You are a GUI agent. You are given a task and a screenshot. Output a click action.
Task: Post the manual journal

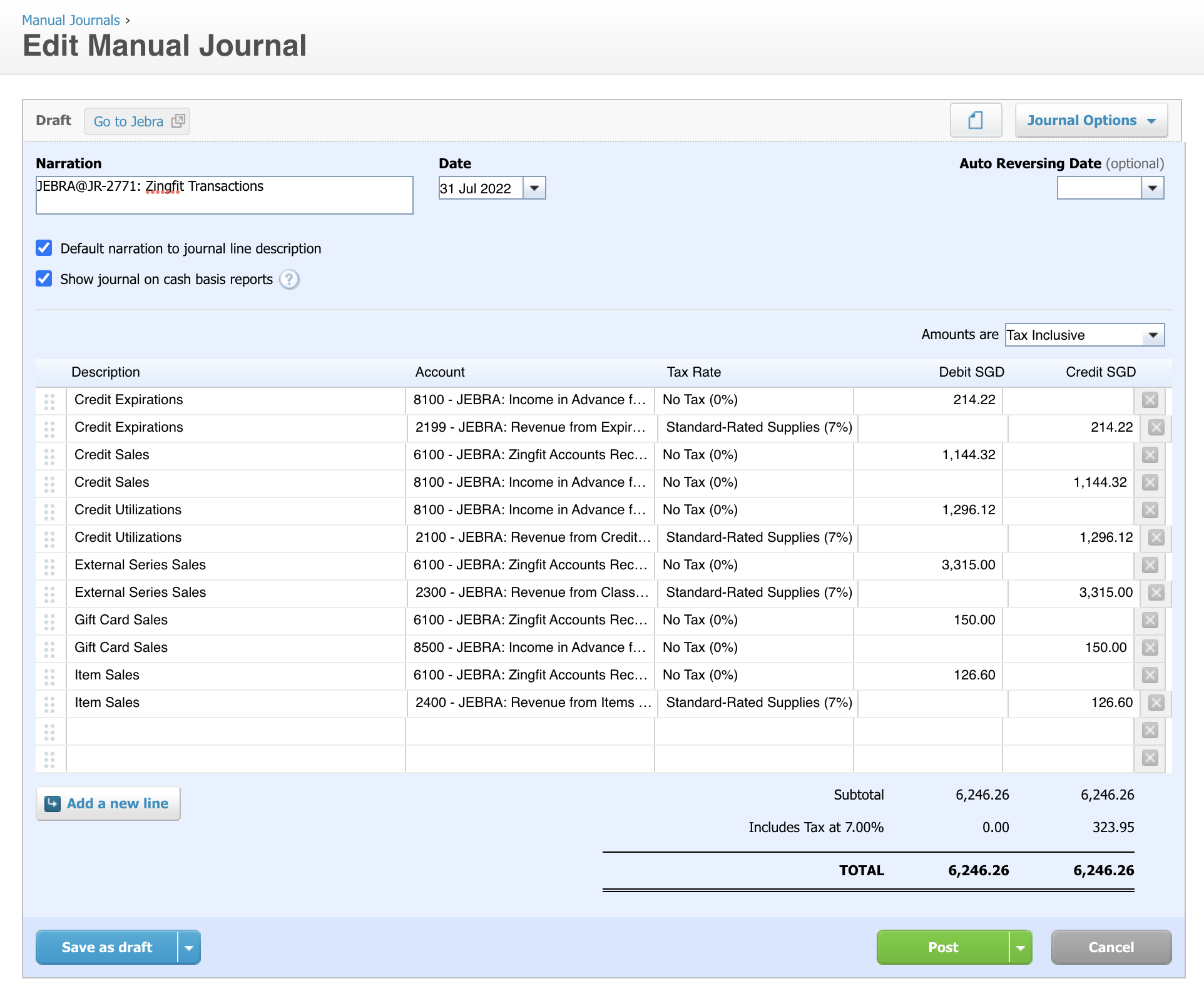click(943, 947)
